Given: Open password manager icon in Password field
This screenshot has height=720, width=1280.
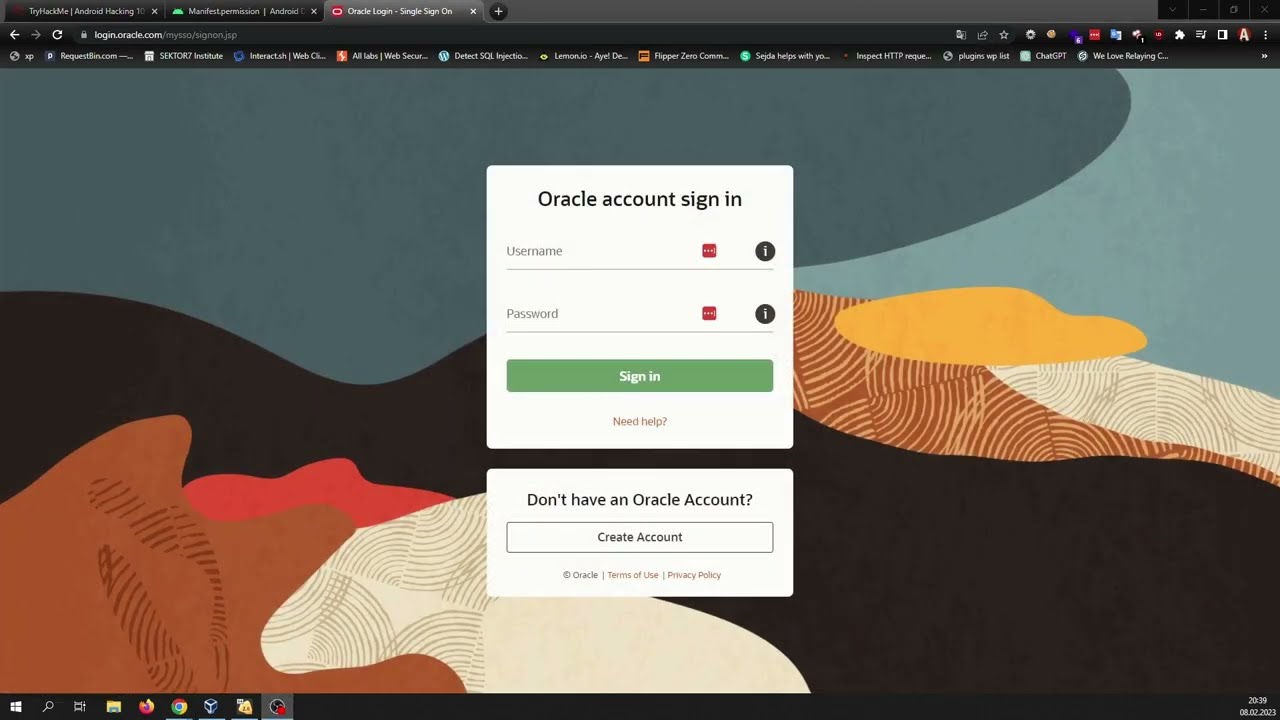Looking at the screenshot, I should point(709,314).
